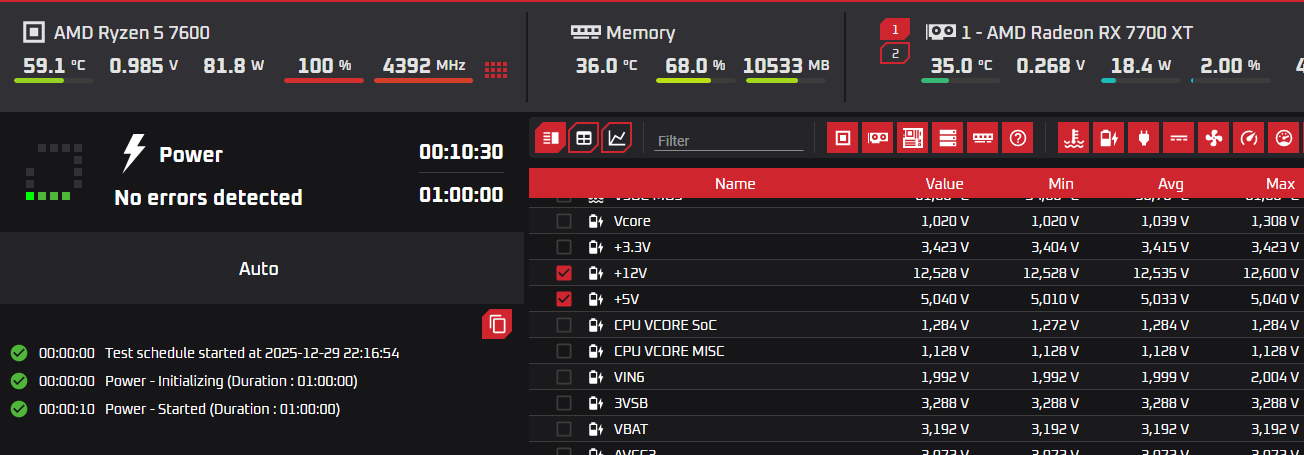
Task: Select GPU number 1 in the selector
Action: point(895,29)
